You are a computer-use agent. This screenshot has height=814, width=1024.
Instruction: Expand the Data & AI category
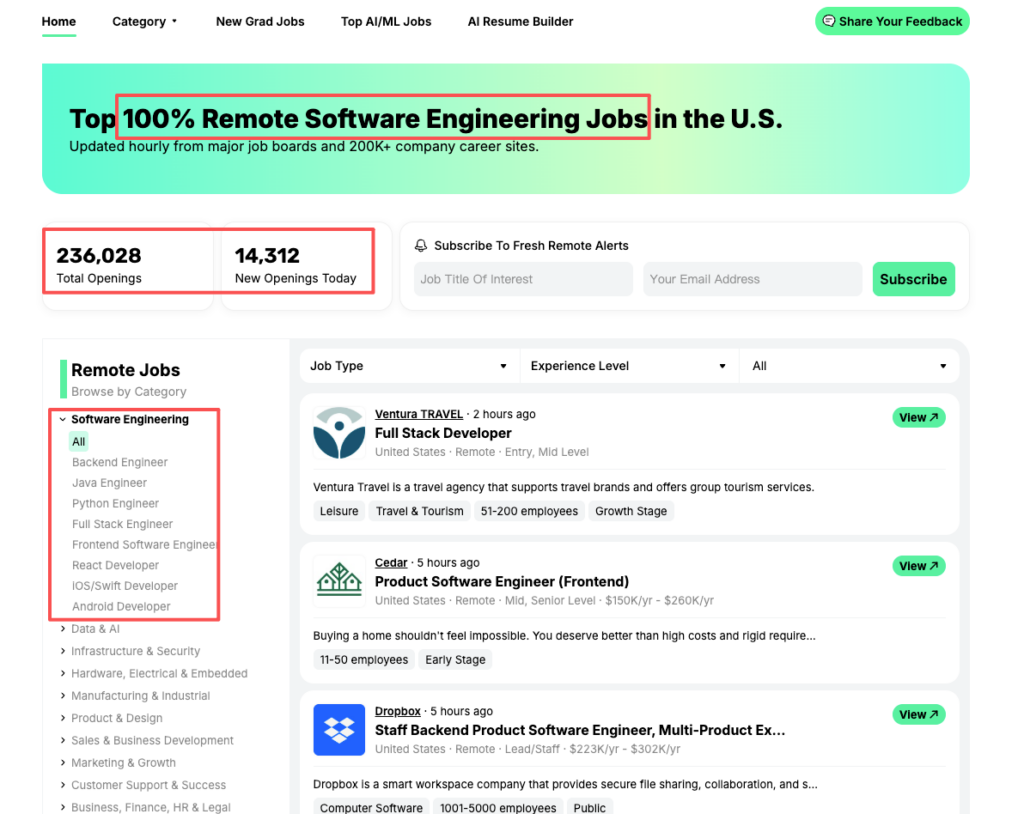(95, 629)
